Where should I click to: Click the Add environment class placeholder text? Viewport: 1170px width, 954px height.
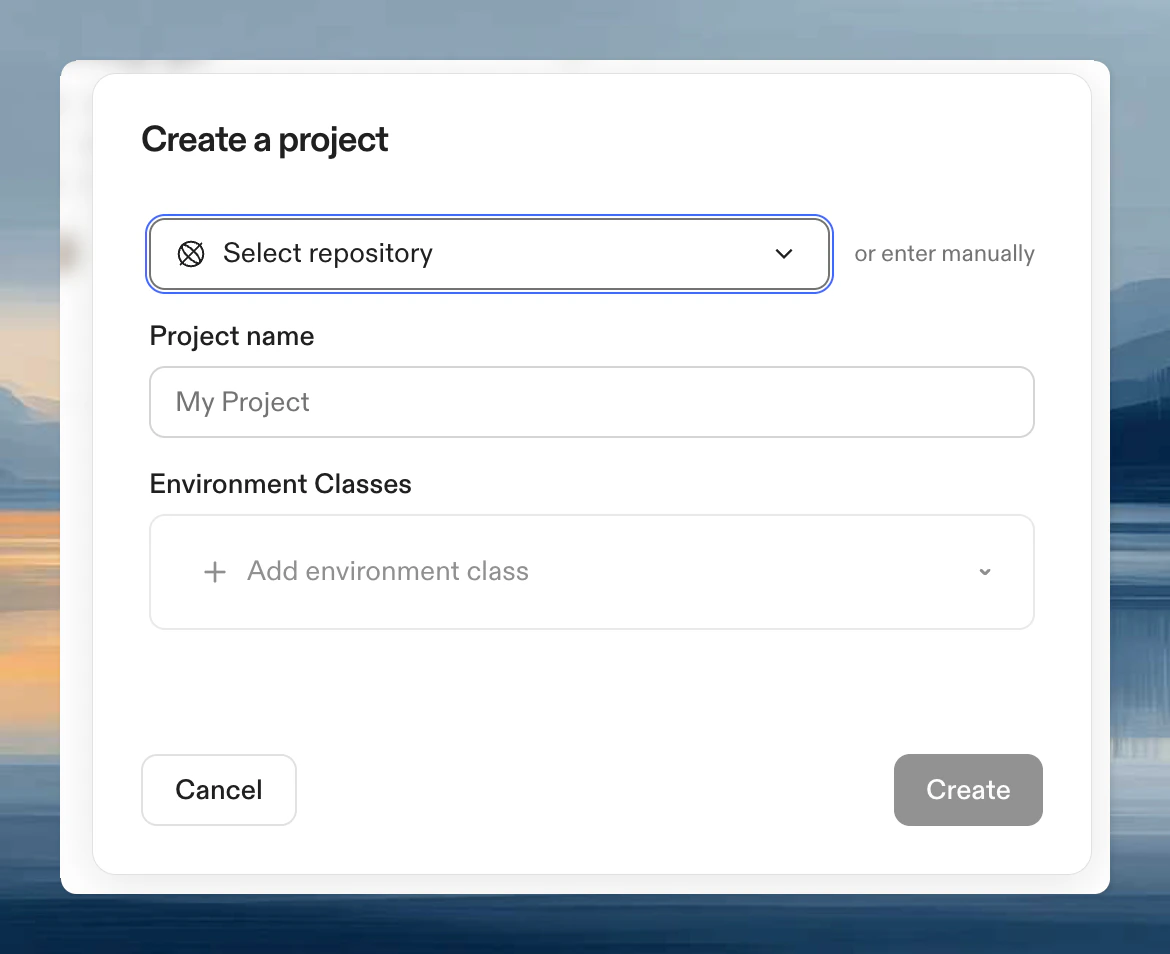pos(388,571)
